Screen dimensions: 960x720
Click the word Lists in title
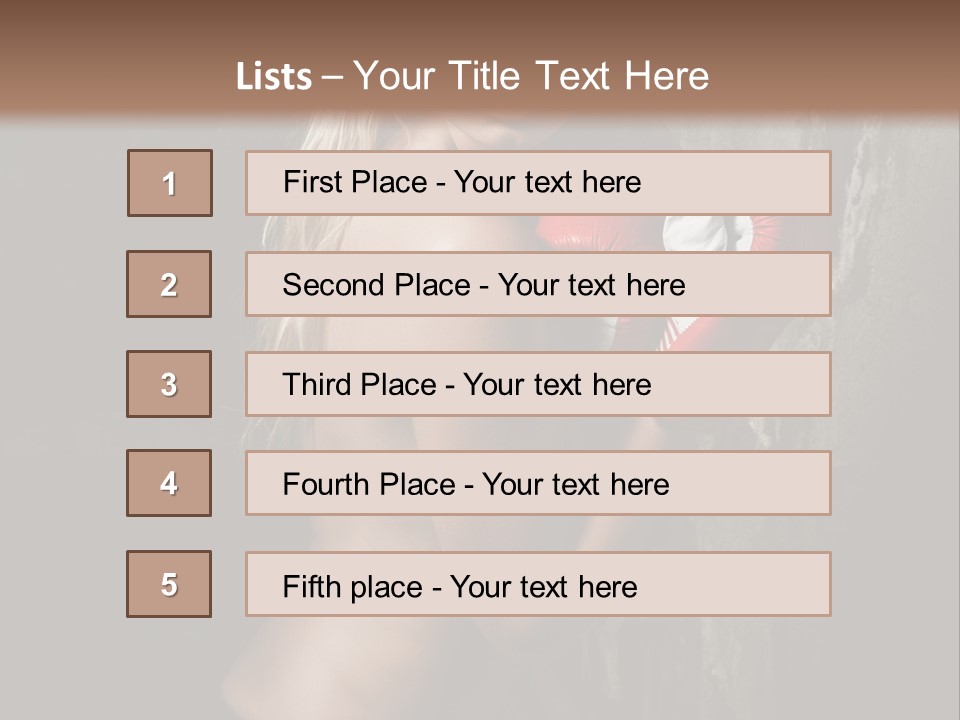(x=274, y=77)
